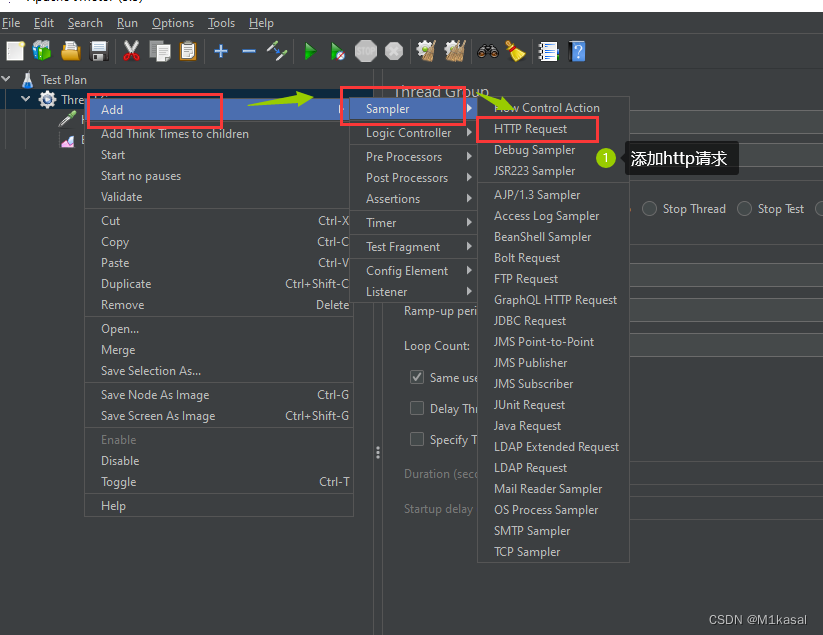Click the Open file folder toolbar icon
This screenshot has height=635, width=823.
tap(70, 51)
